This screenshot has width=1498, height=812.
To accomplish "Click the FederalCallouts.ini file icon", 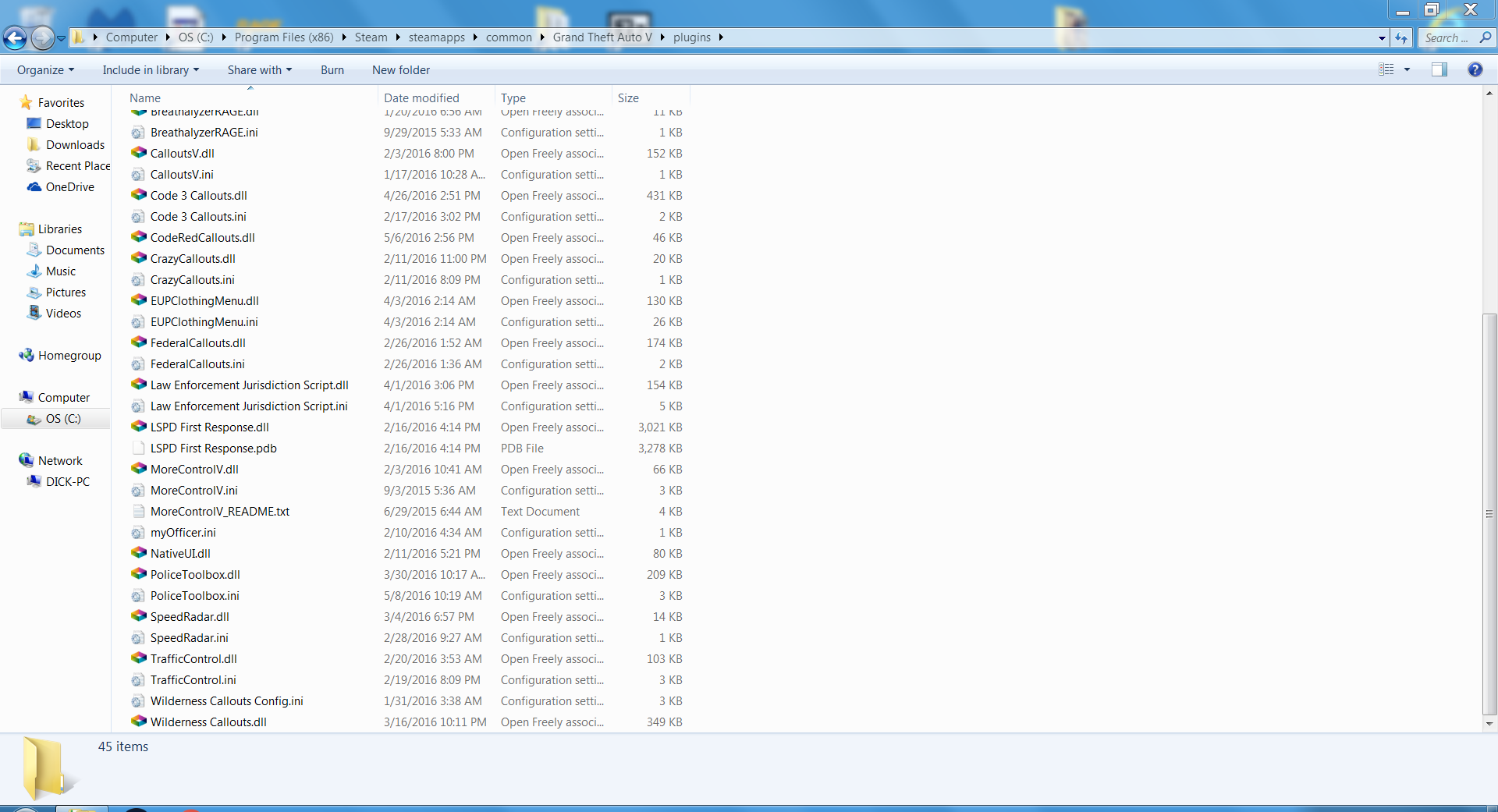I will click(x=138, y=364).
